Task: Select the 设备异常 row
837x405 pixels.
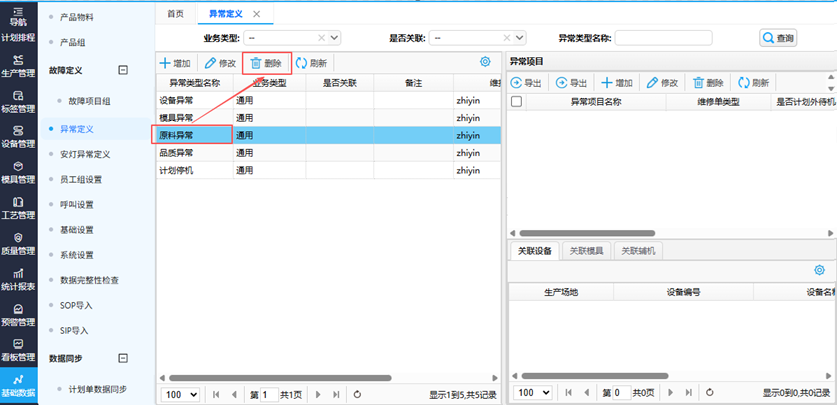Action: tap(328, 100)
